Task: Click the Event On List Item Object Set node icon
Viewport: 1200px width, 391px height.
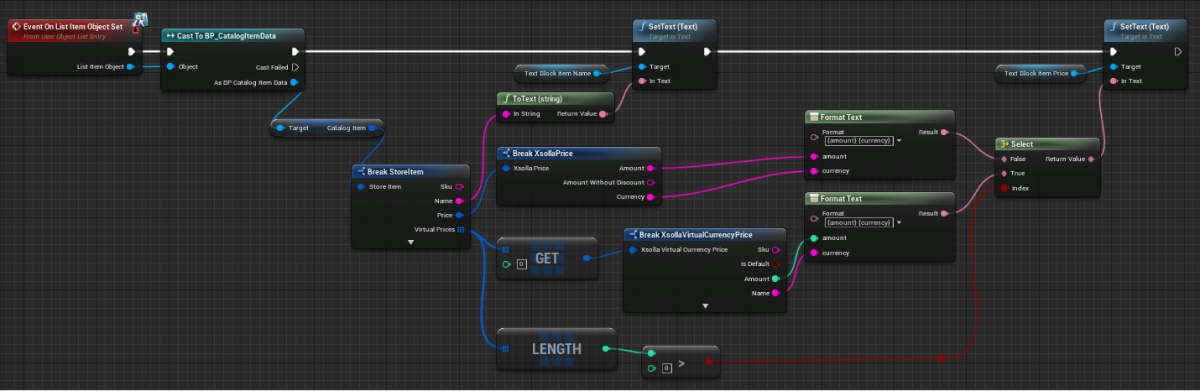Action: point(16,26)
